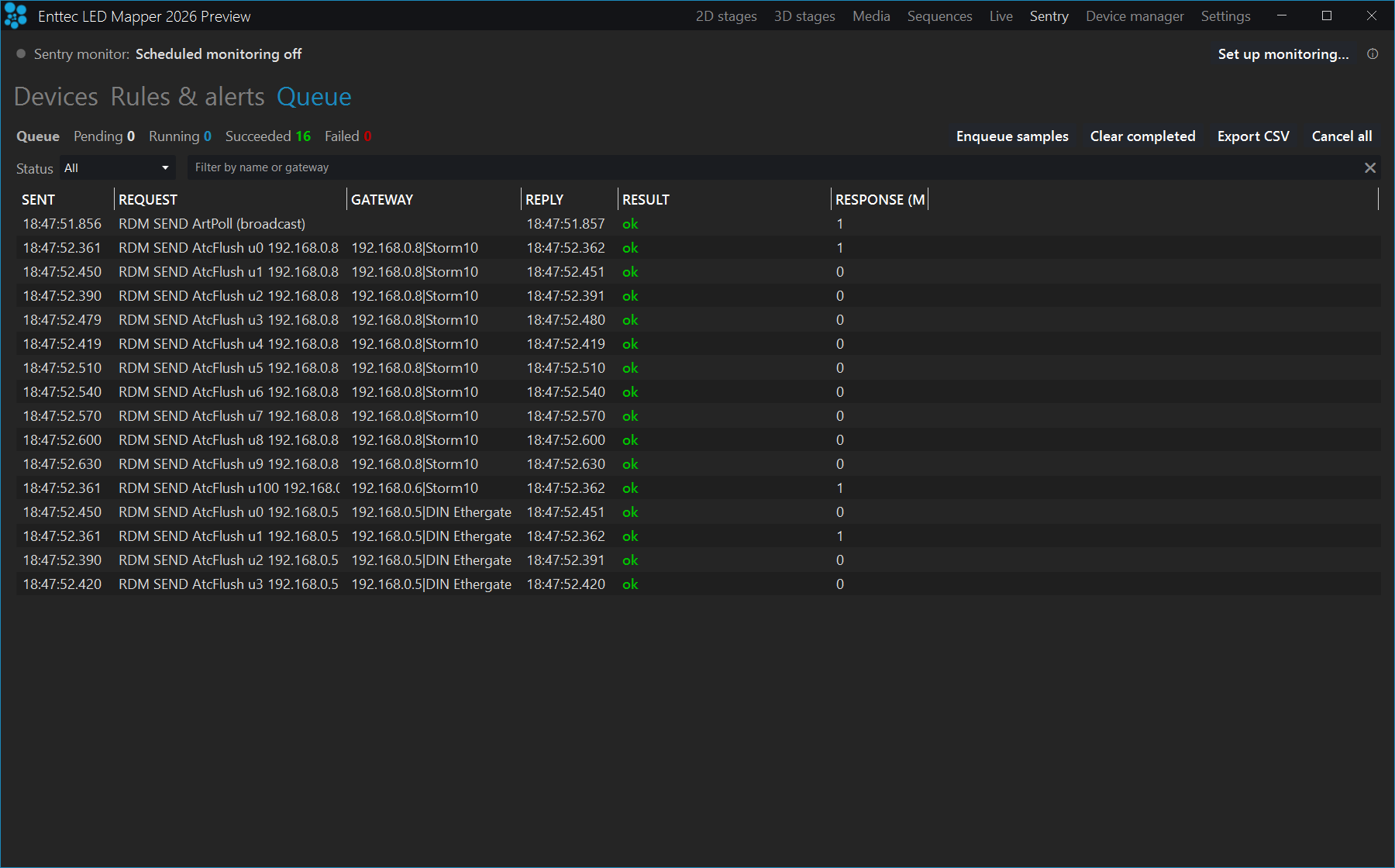Clear the filter with the X icon

(1370, 167)
